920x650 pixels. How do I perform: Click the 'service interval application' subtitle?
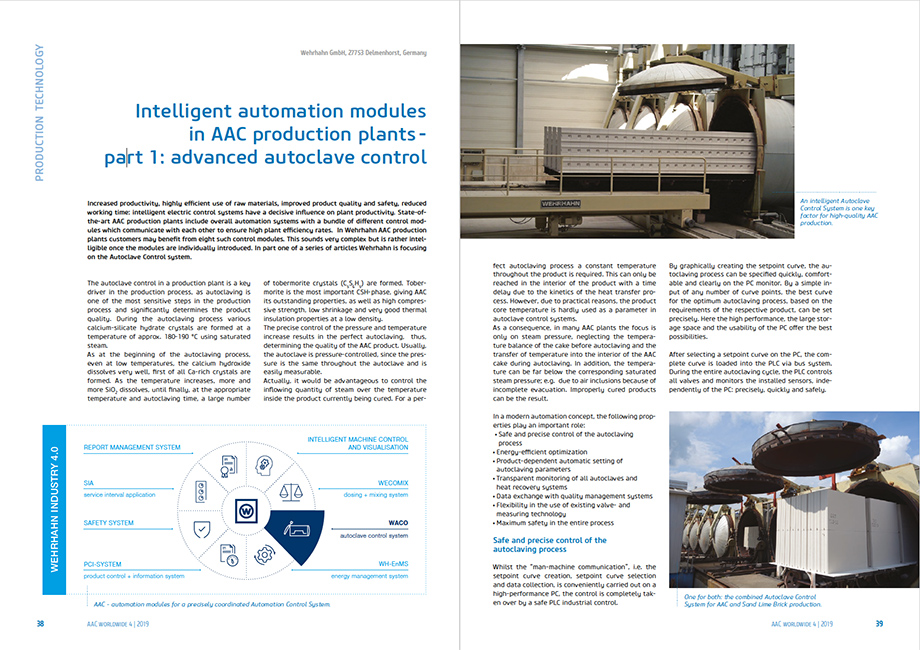click(x=119, y=495)
